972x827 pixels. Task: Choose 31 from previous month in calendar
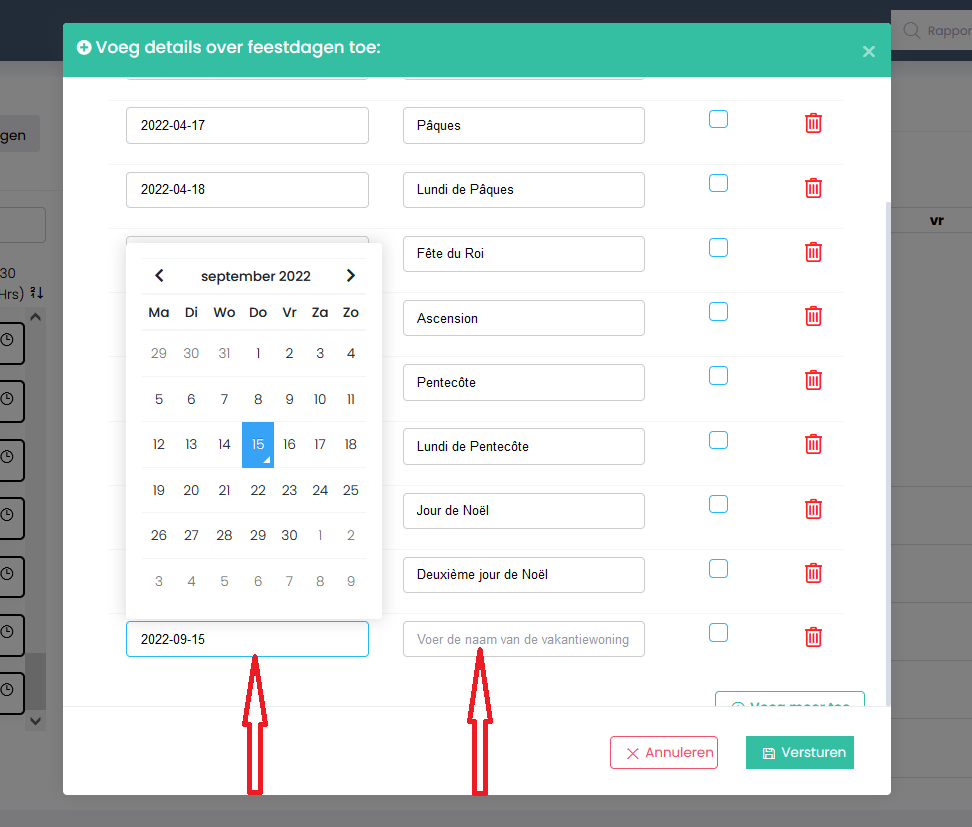point(224,353)
